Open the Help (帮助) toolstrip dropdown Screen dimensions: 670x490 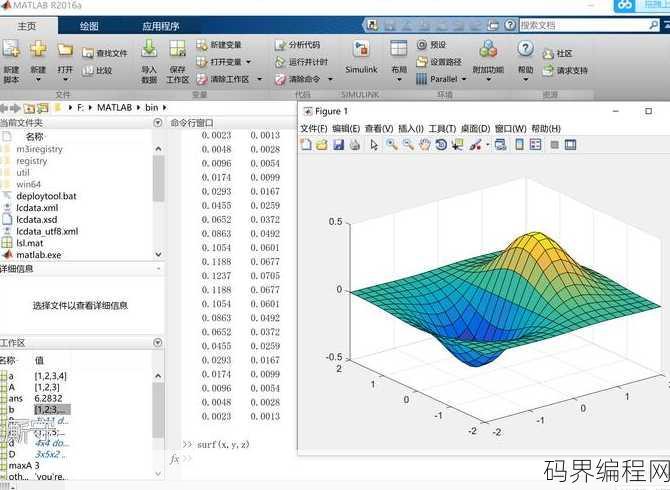click(526, 79)
